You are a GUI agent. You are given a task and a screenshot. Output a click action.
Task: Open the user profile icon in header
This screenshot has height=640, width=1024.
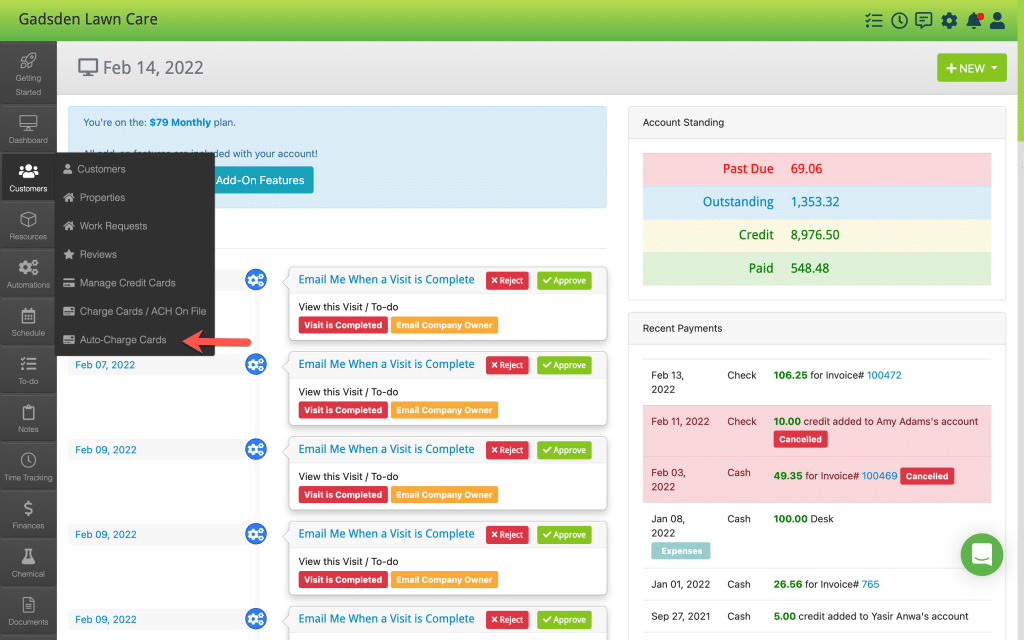997,20
